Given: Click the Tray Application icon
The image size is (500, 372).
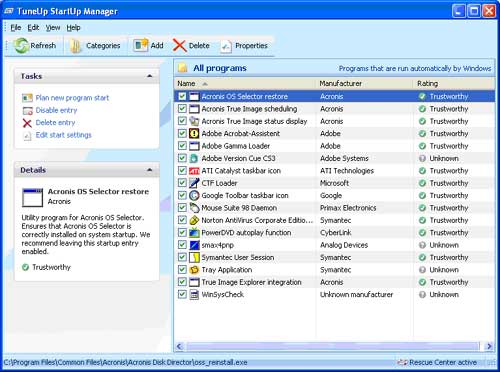Looking at the screenshot, I should click(194, 270).
